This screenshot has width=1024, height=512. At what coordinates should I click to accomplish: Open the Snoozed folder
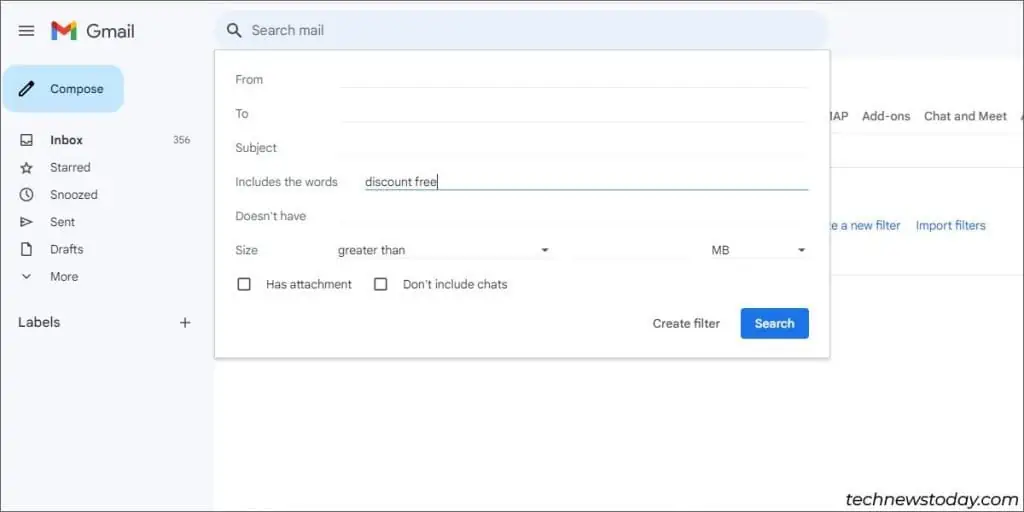pyautogui.click(x=74, y=195)
